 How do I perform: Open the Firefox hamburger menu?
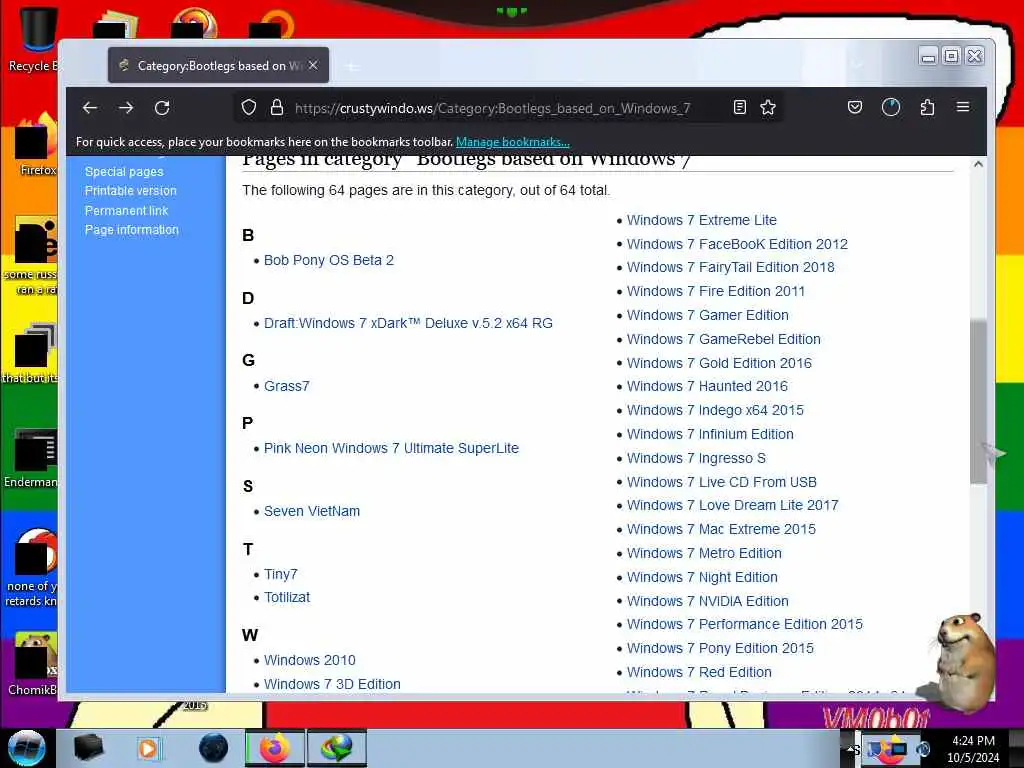[x=963, y=107]
